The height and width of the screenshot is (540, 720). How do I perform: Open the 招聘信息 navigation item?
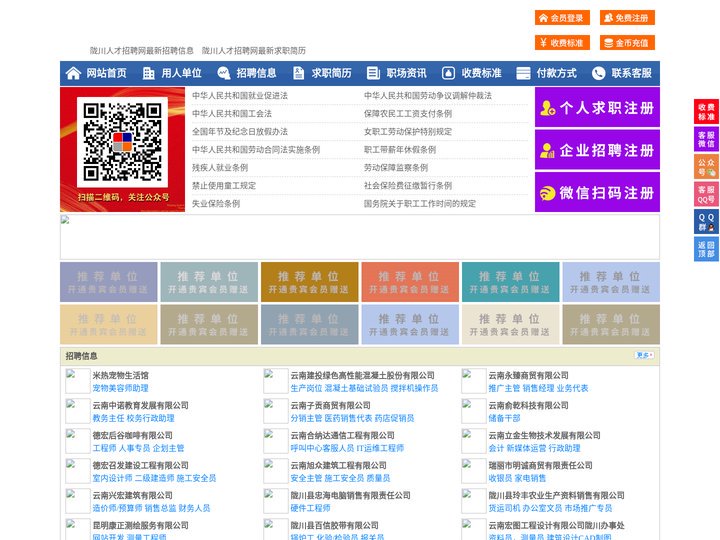[247, 73]
